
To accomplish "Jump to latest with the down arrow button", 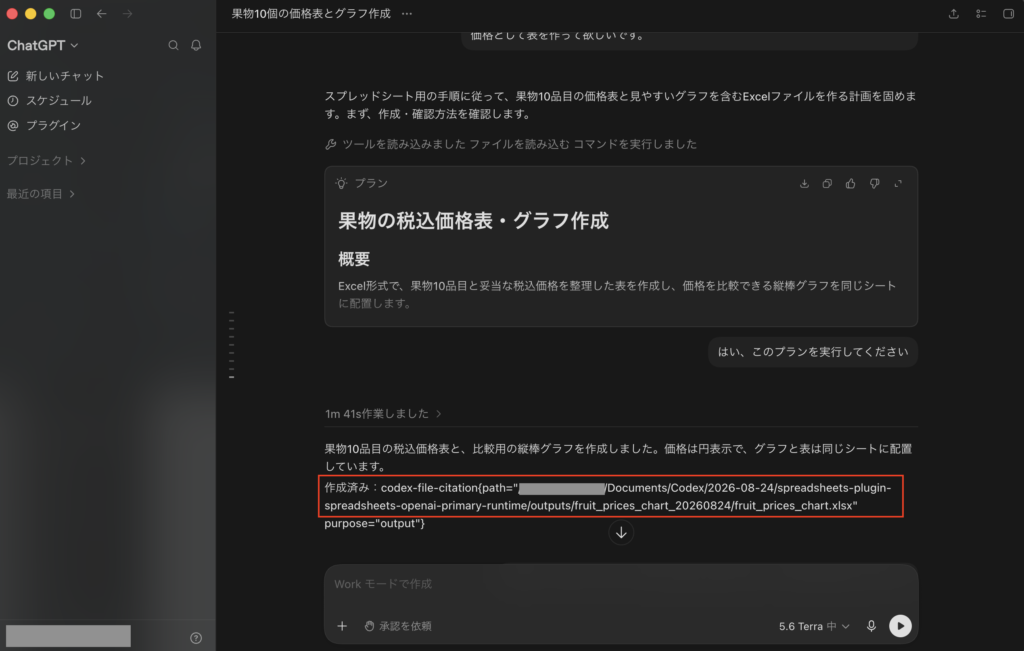I will point(621,533).
